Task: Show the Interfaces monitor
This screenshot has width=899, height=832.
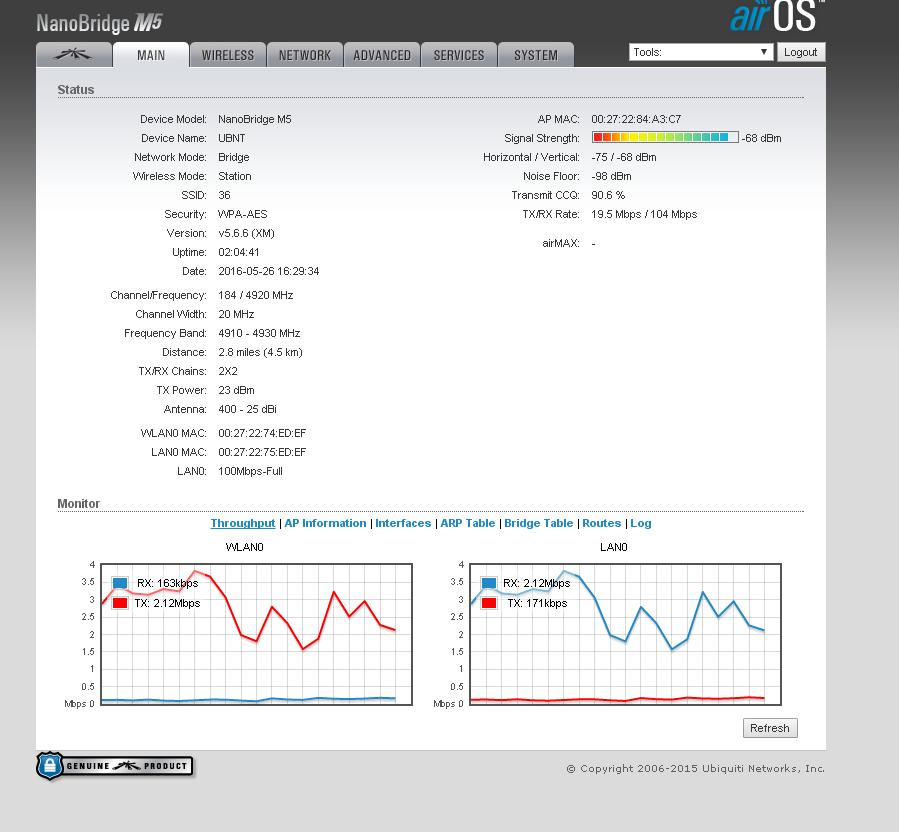Action: 403,523
